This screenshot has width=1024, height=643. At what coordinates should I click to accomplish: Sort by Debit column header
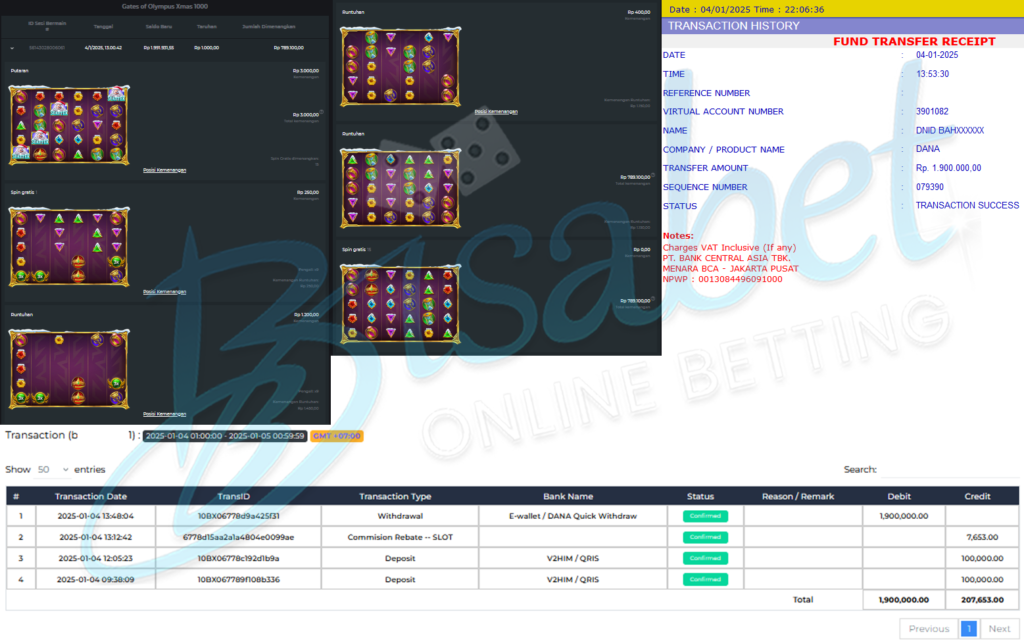(899, 496)
